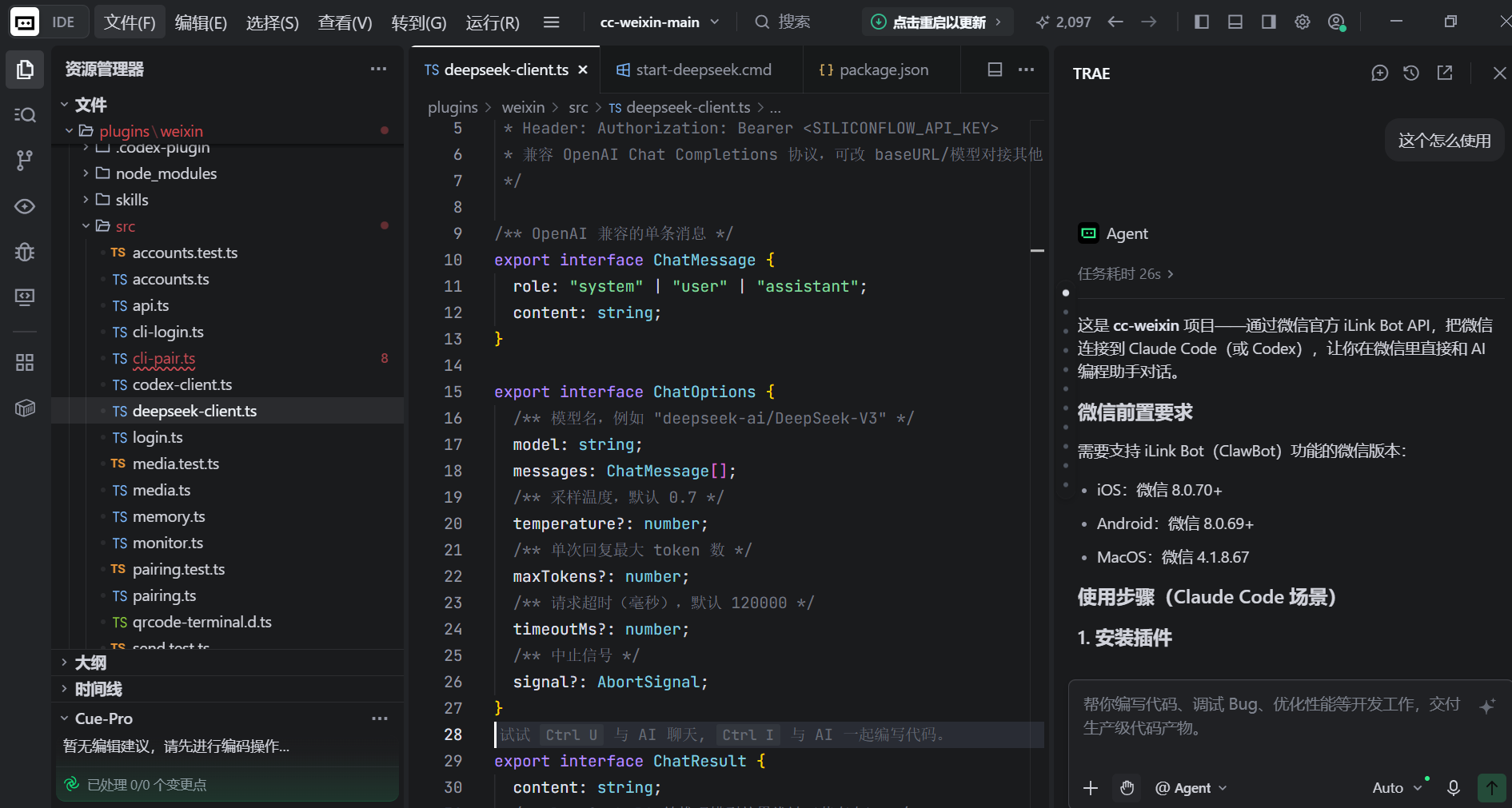Open the Run and Debug bug icon
Viewport: 1512px width, 808px height.
[x=25, y=252]
